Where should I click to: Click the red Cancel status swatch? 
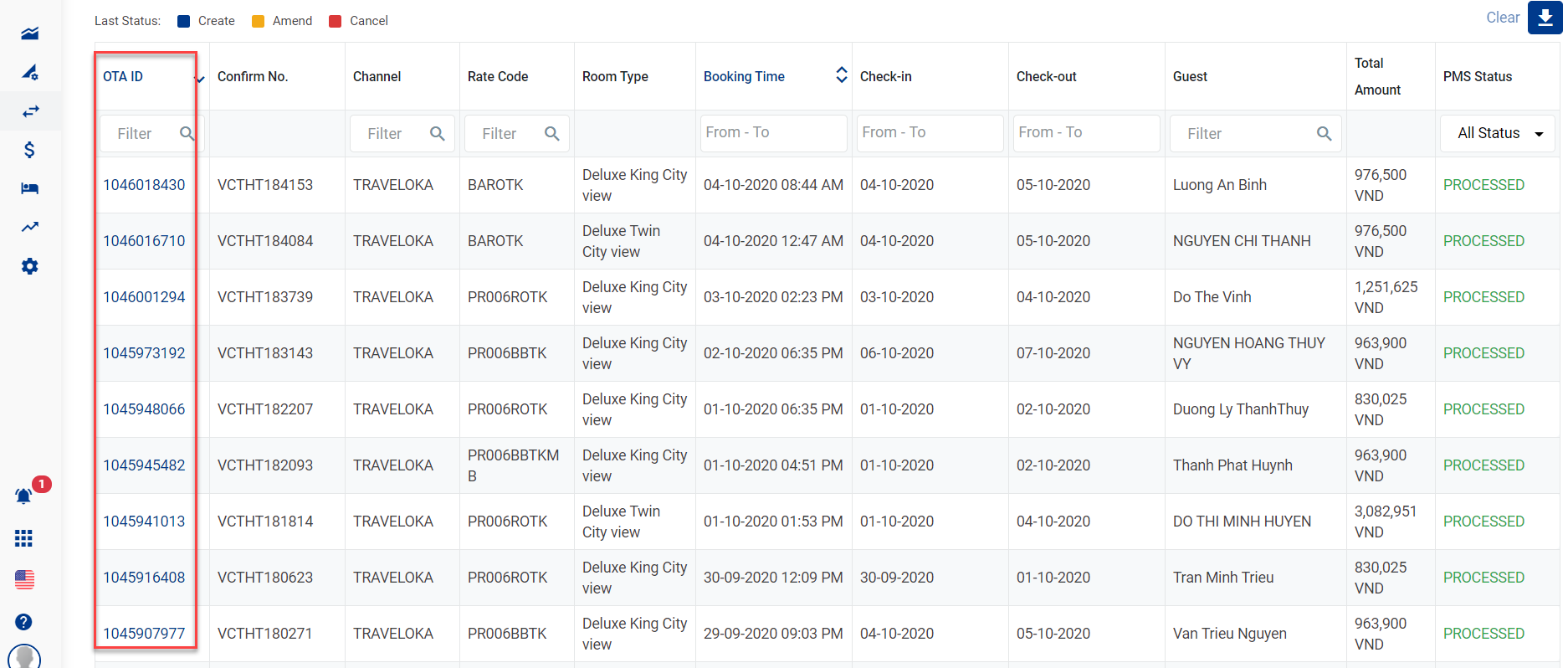click(336, 21)
